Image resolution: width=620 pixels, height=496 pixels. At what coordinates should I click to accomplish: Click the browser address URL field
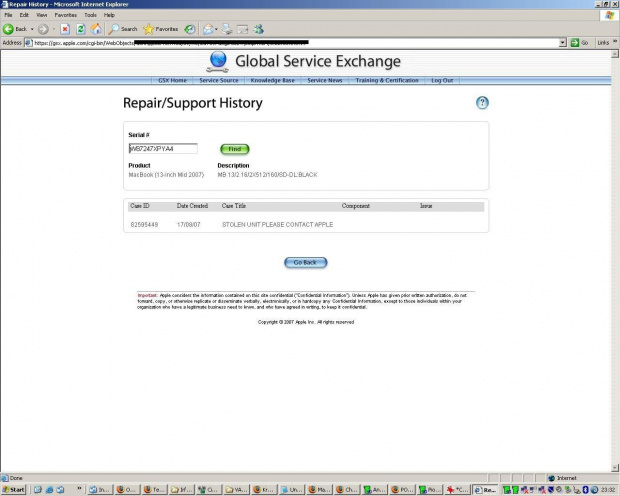tap(296, 43)
